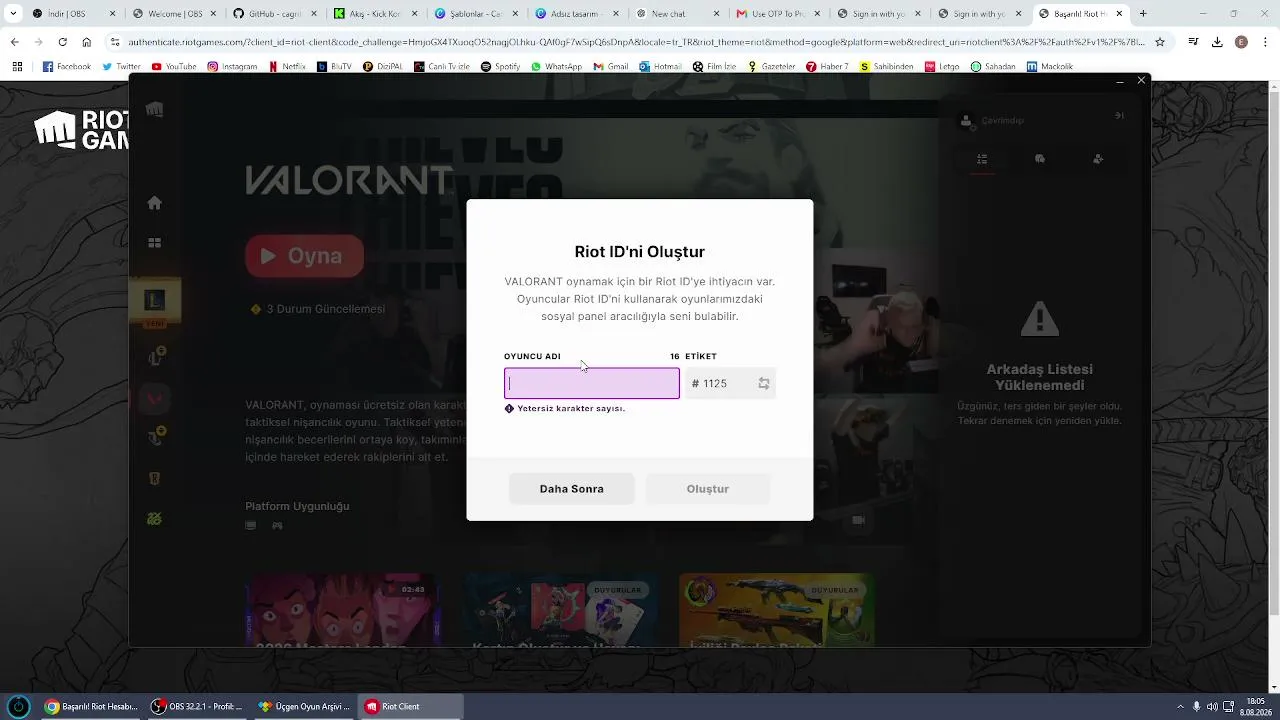This screenshot has height=720, width=1280.
Task: Open the Home icon in Riot Client sidebar
Action: pyautogui.click(x=154, y=203)
